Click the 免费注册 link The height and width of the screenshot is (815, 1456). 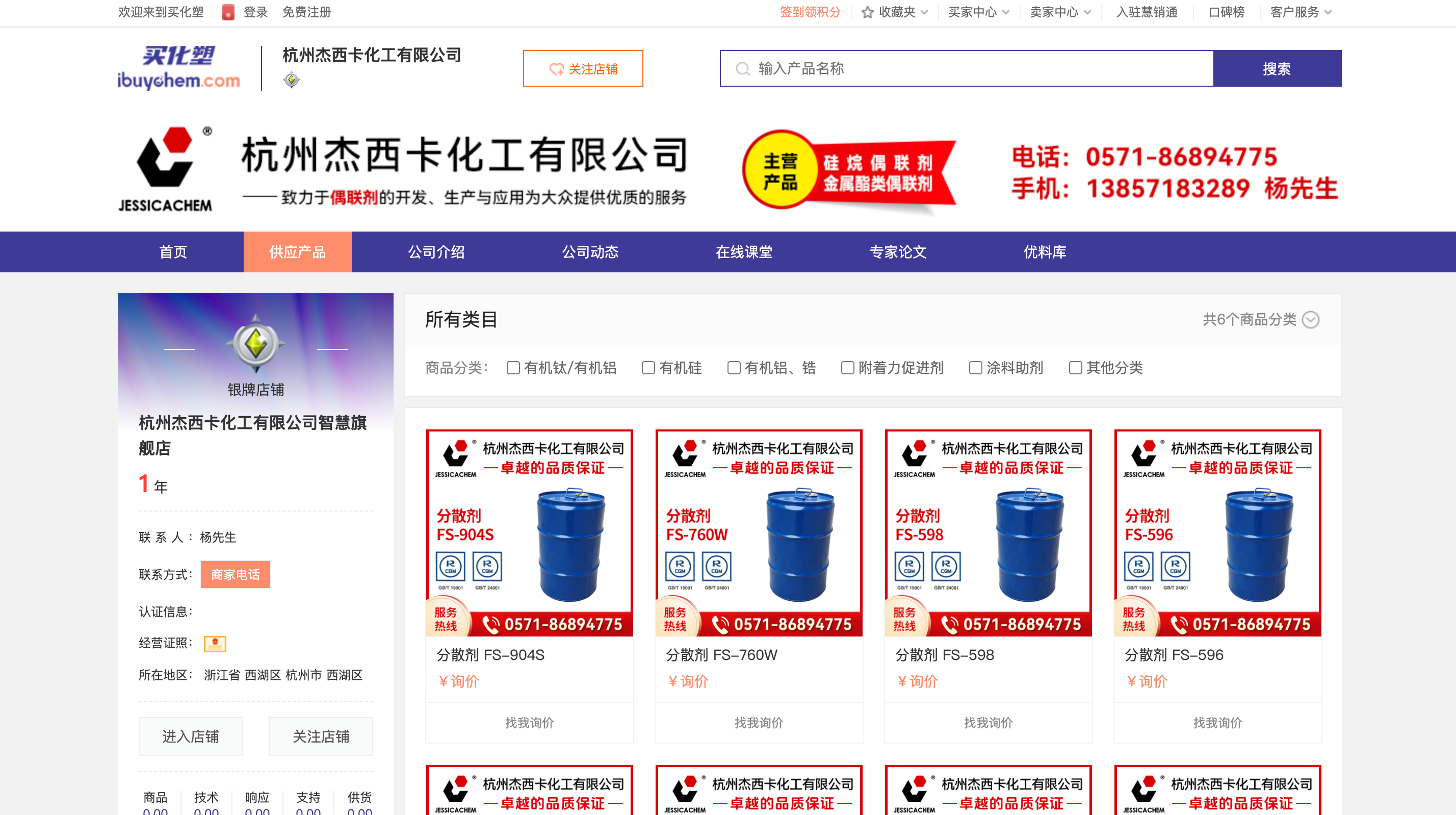click(306, 12)
